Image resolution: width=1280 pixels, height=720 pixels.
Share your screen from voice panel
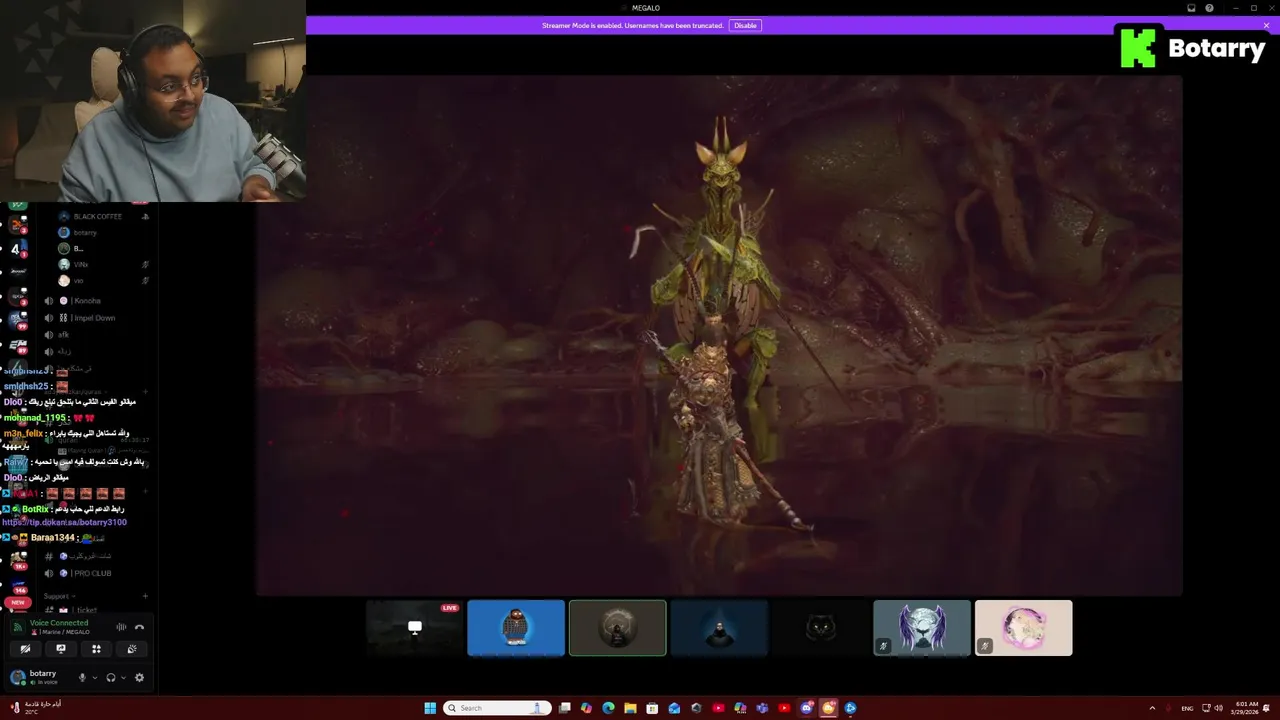61,649
